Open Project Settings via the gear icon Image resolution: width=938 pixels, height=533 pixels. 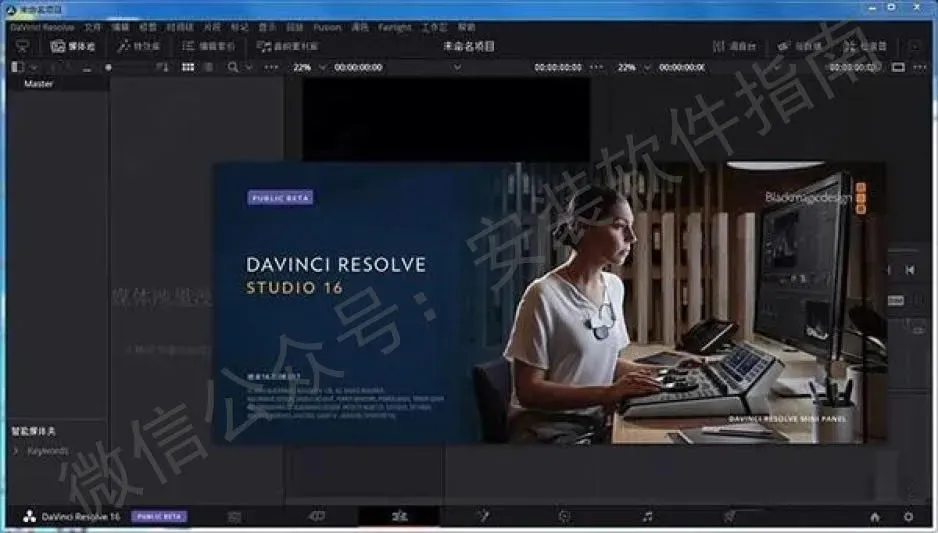(x=908, y=517)
